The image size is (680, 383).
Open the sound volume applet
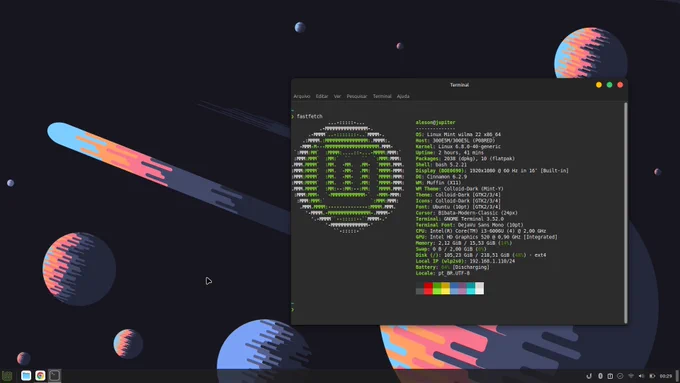(x=641, y=376)
